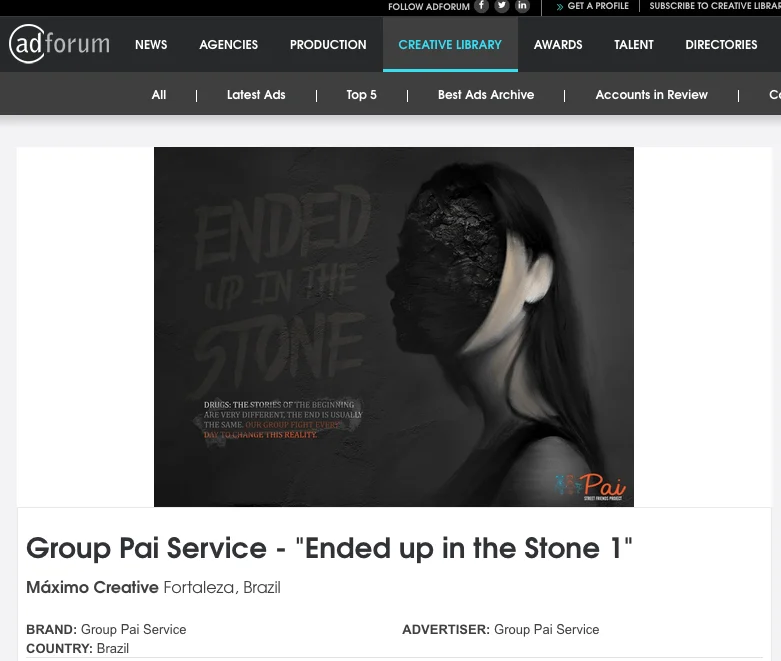Screen dimensions: 781x661
Task: Click the AdForum logo
Action: coord(59,44)
